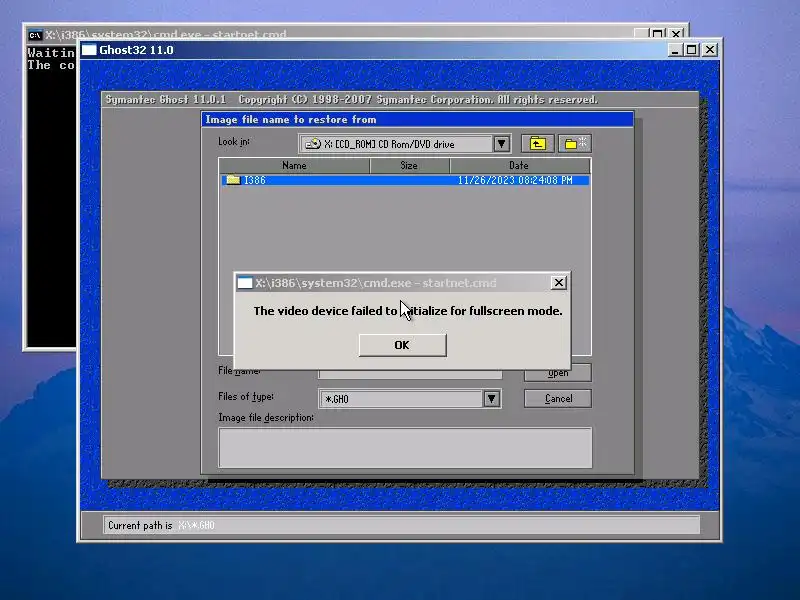Click the create new folder icon

click(x=575, y=144)
